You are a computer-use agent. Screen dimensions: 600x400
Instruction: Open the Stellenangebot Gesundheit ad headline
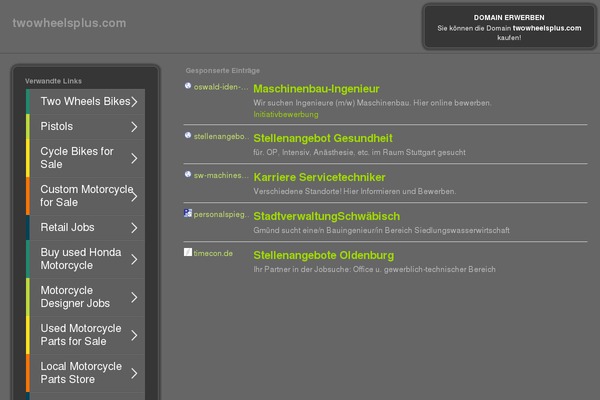(323, 138)
